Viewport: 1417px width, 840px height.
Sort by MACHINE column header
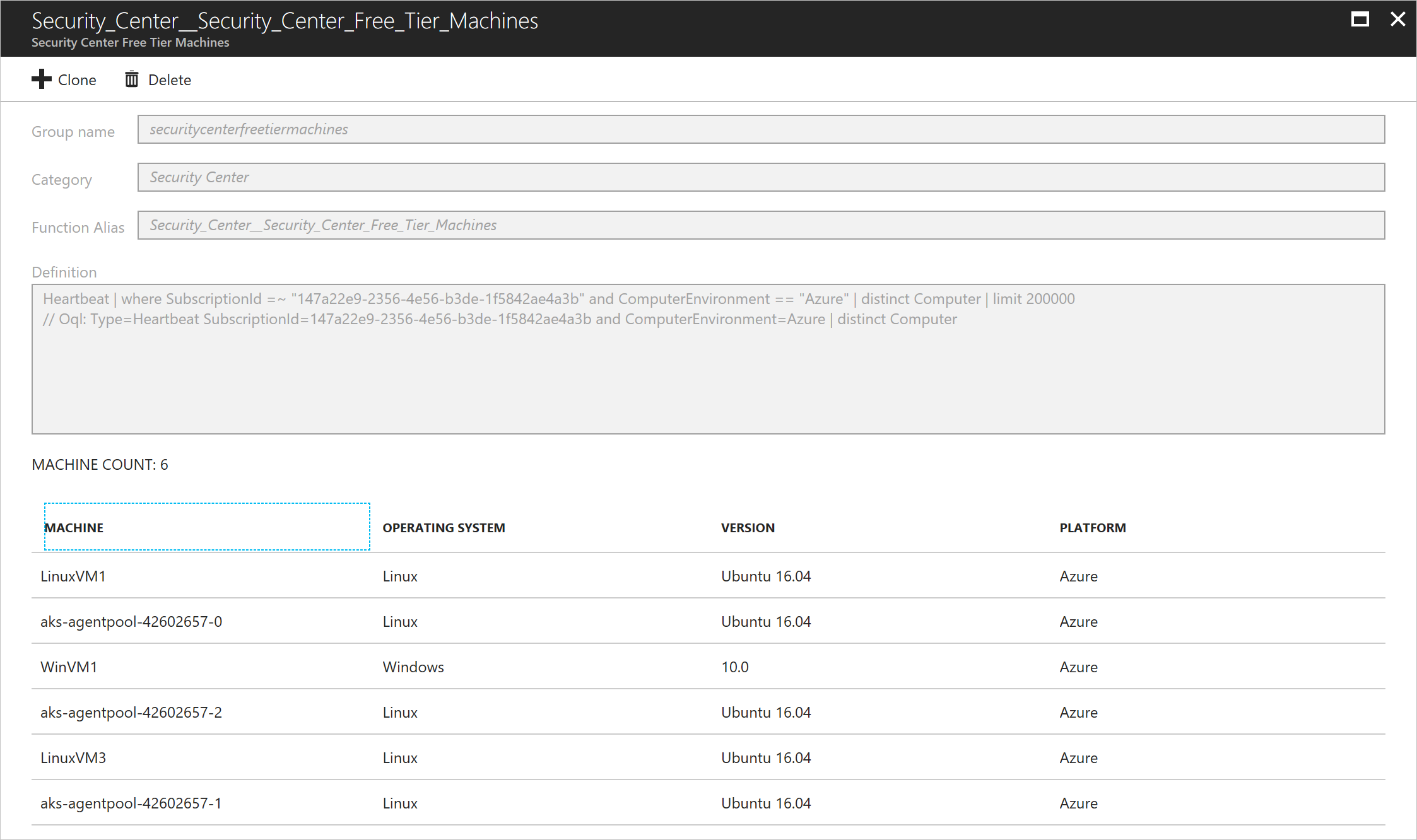click(x=74, y=528)
